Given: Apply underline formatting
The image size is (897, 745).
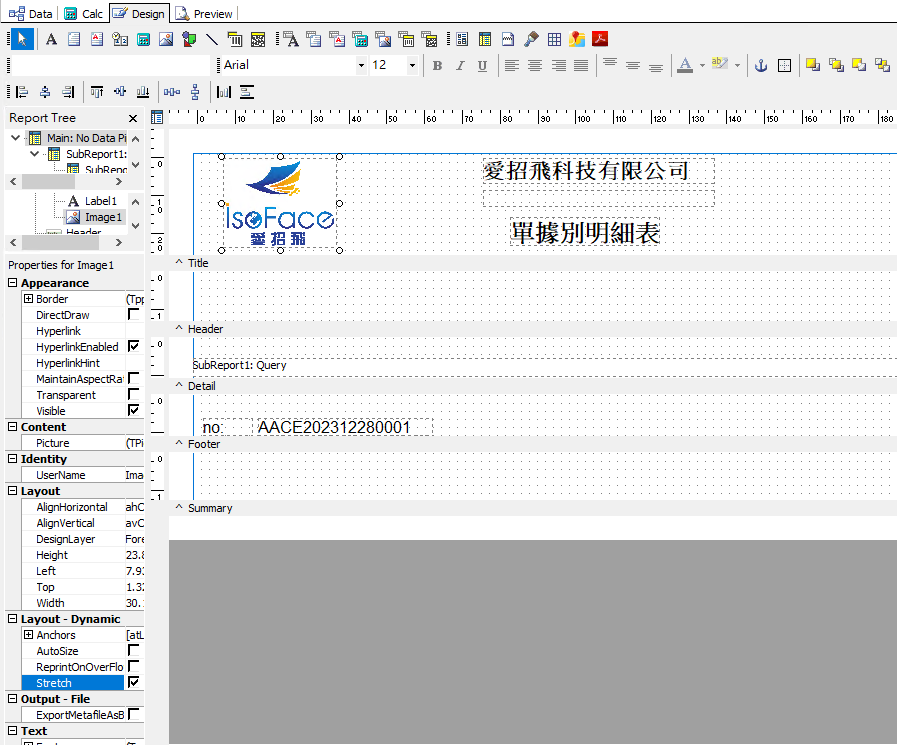Looking at the screenshot, I should pos(482,66).
